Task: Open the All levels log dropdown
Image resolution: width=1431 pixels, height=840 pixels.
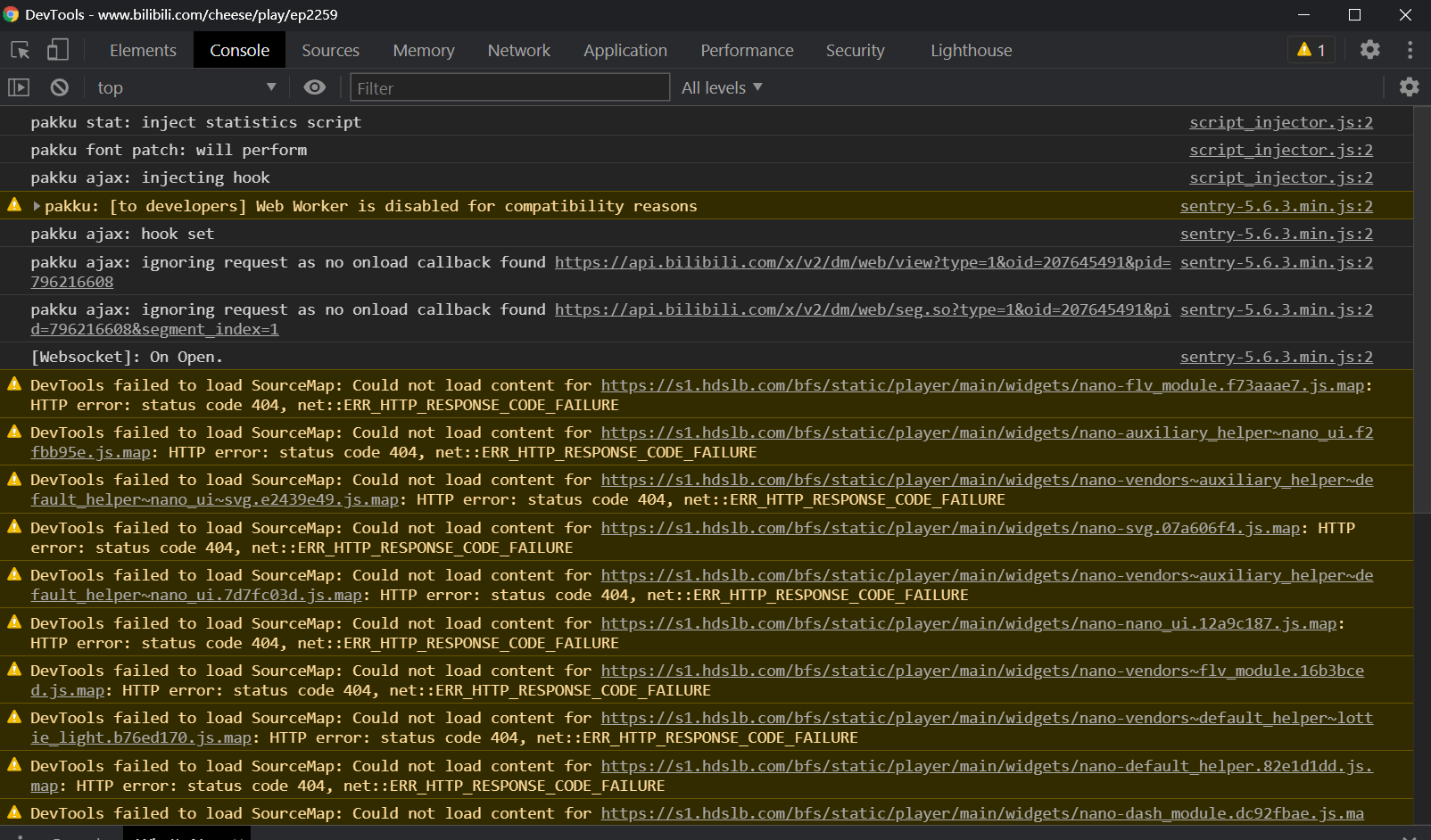Action: coord(722,87)
